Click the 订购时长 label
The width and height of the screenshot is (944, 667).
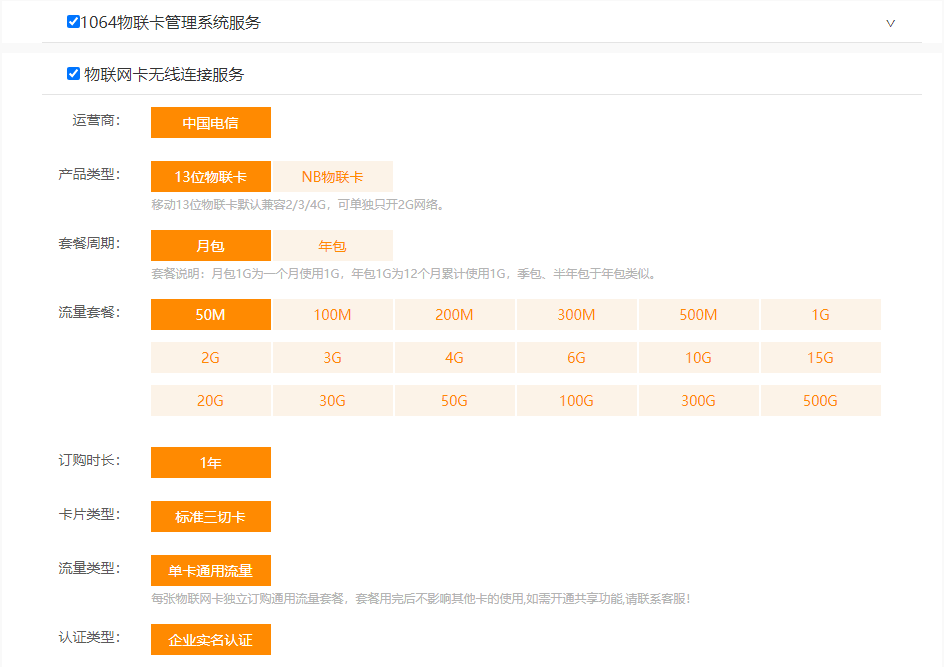(x=89, y=461)
